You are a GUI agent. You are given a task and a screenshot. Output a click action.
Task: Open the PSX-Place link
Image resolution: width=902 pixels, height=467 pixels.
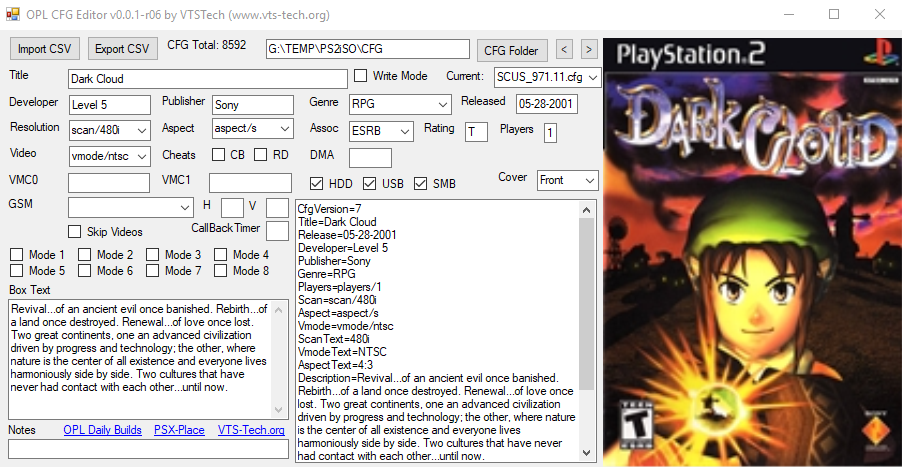point(179,430)
